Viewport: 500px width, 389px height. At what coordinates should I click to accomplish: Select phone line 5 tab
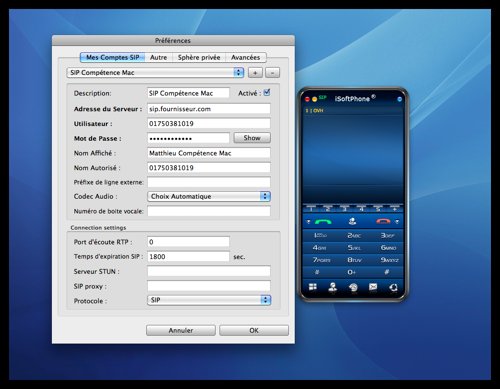coord(378,208)
